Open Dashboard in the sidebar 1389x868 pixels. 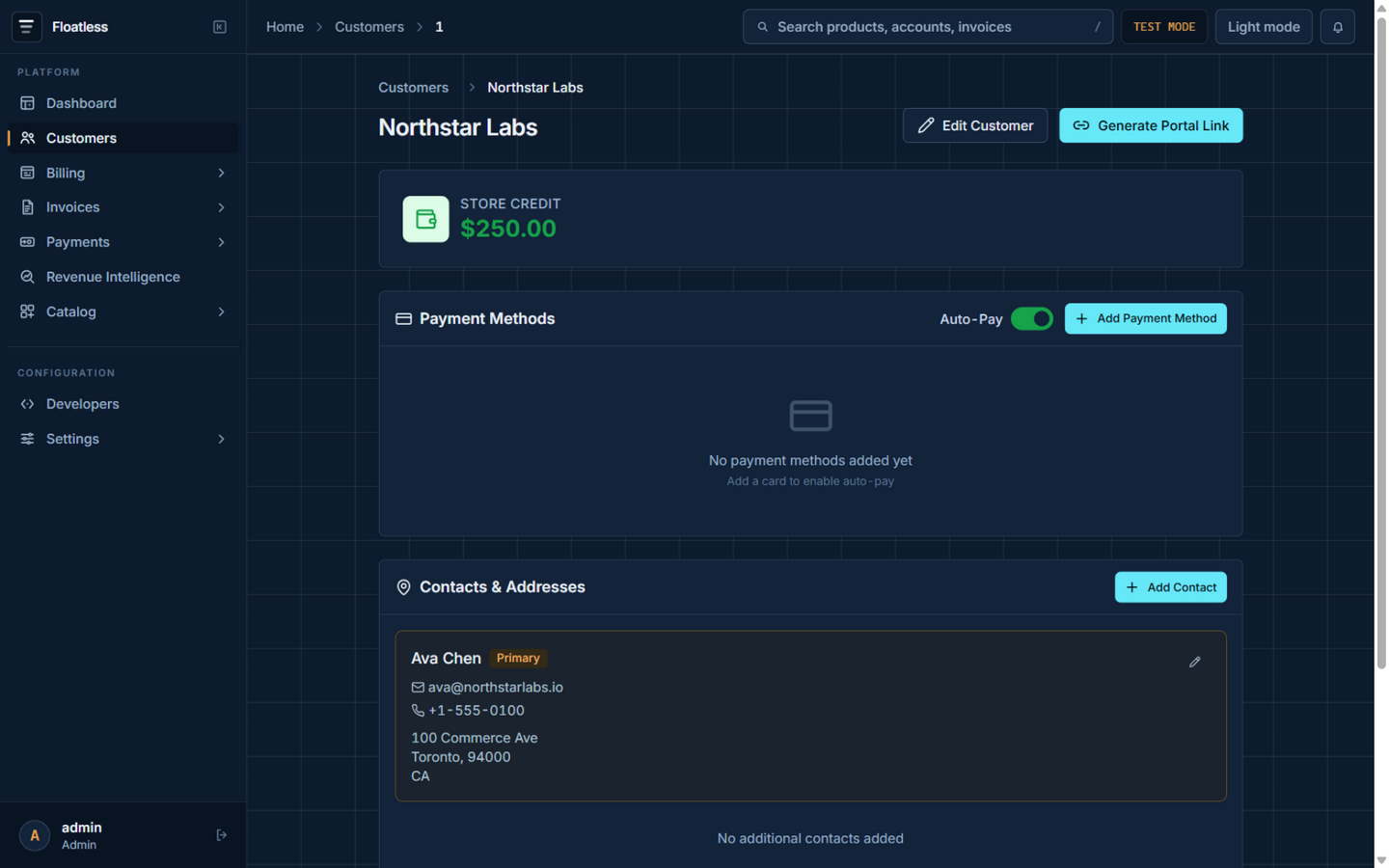coord(123,103)
